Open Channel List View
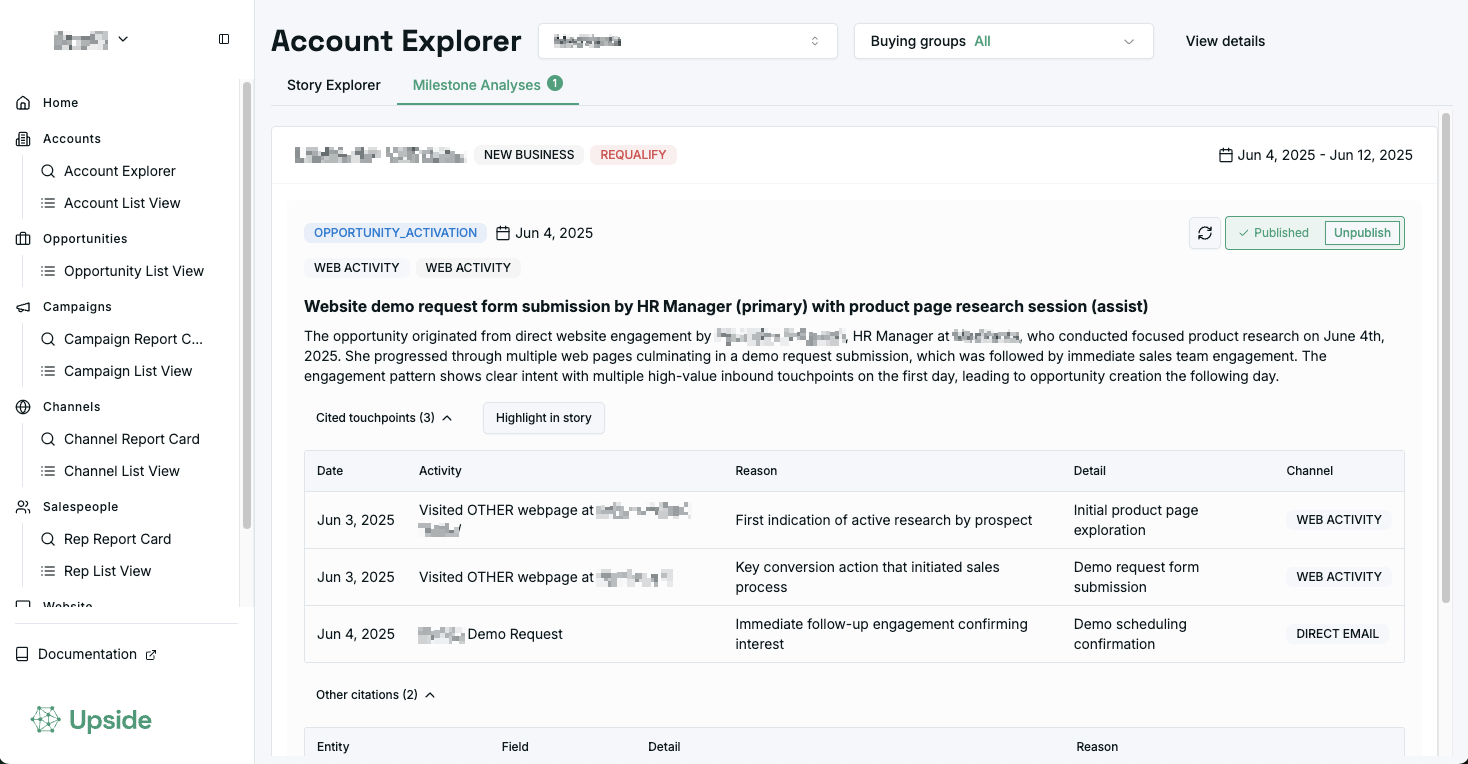The image size is (1468, 764). point(122,471)
